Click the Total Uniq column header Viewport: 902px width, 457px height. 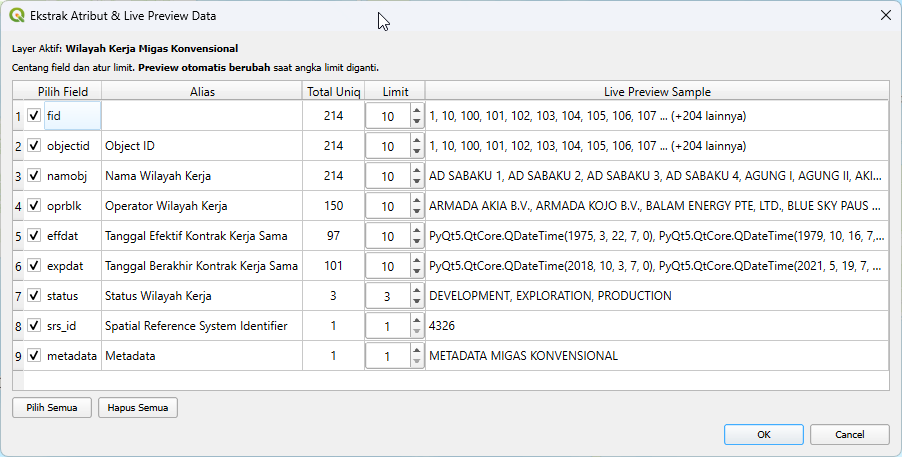[x=333, y=91]
